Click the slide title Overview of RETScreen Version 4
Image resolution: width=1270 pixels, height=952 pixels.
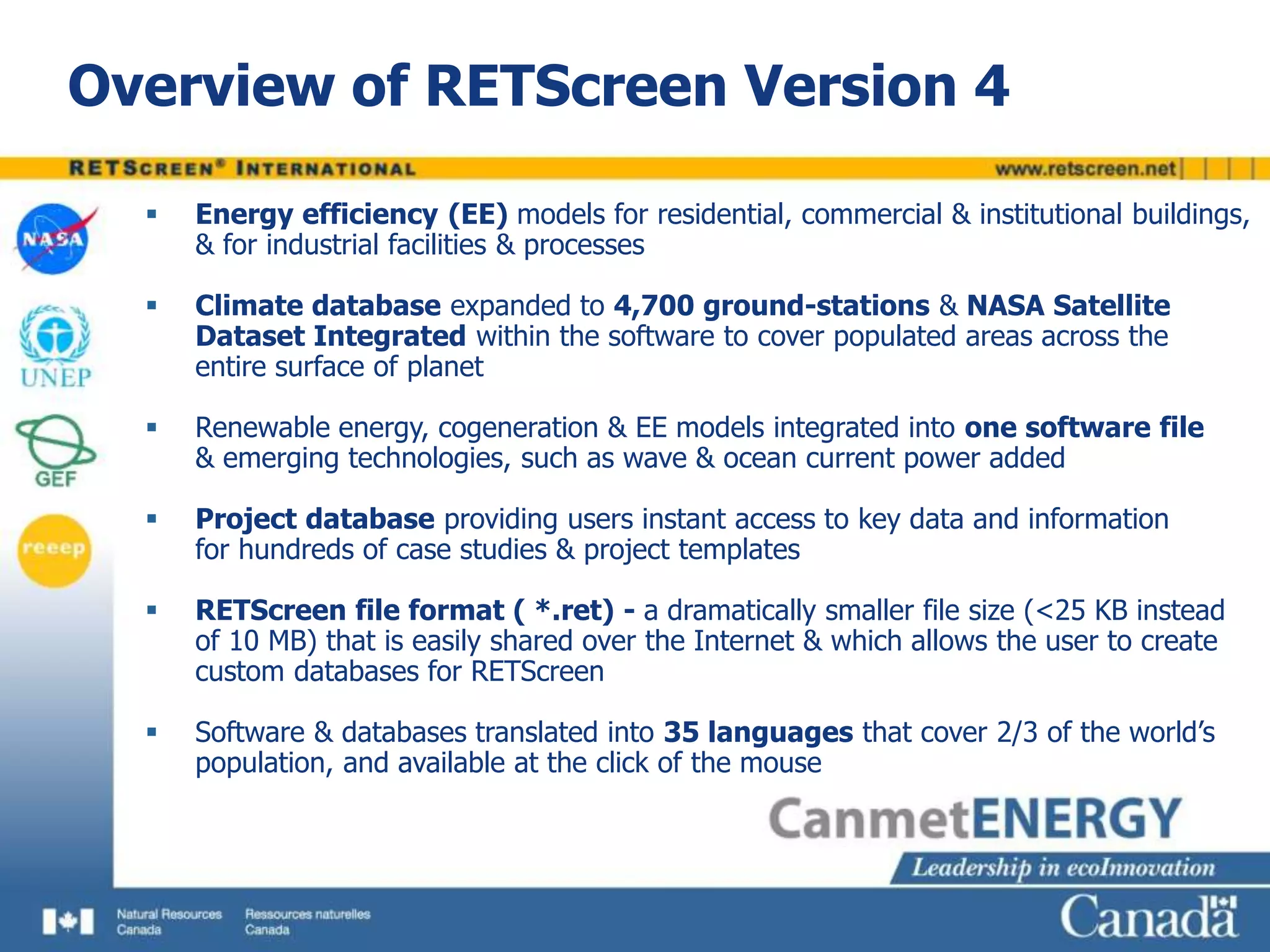(x=538, y=86)
